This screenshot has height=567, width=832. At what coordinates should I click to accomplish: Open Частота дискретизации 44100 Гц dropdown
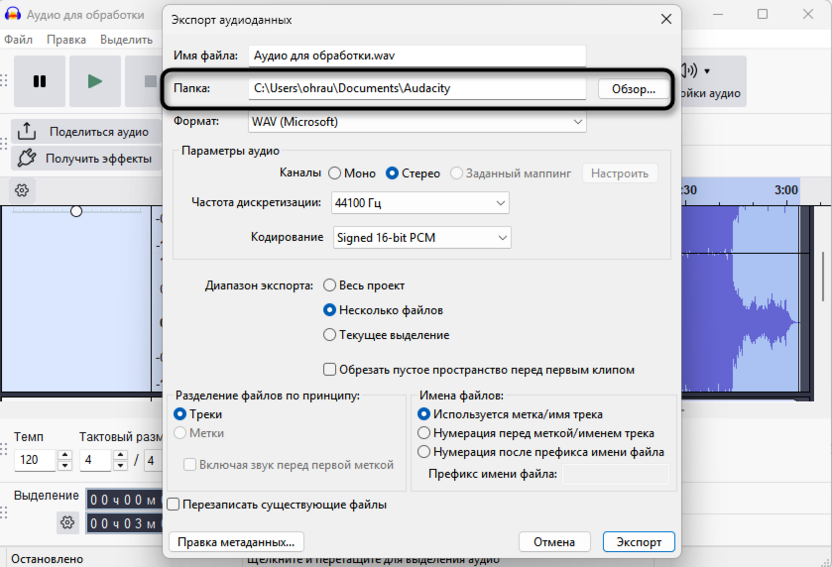click(x=420, y=203)
